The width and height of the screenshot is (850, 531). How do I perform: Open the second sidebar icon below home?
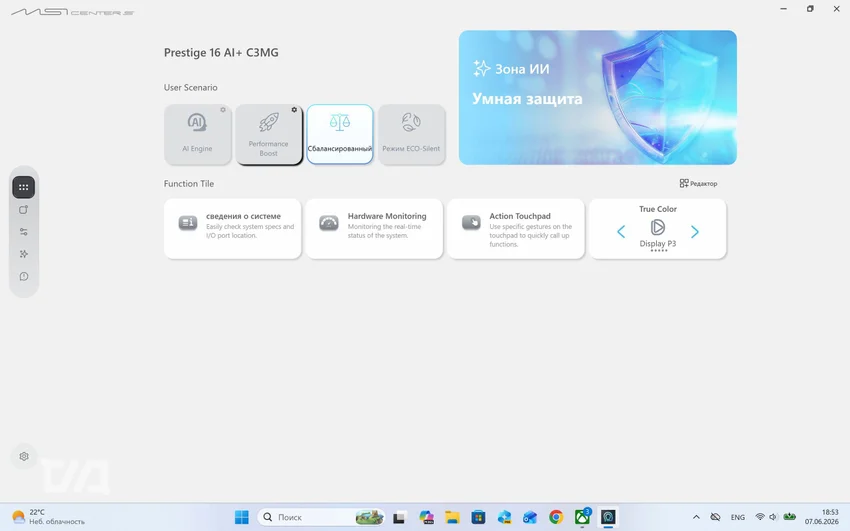pos(23,210)
